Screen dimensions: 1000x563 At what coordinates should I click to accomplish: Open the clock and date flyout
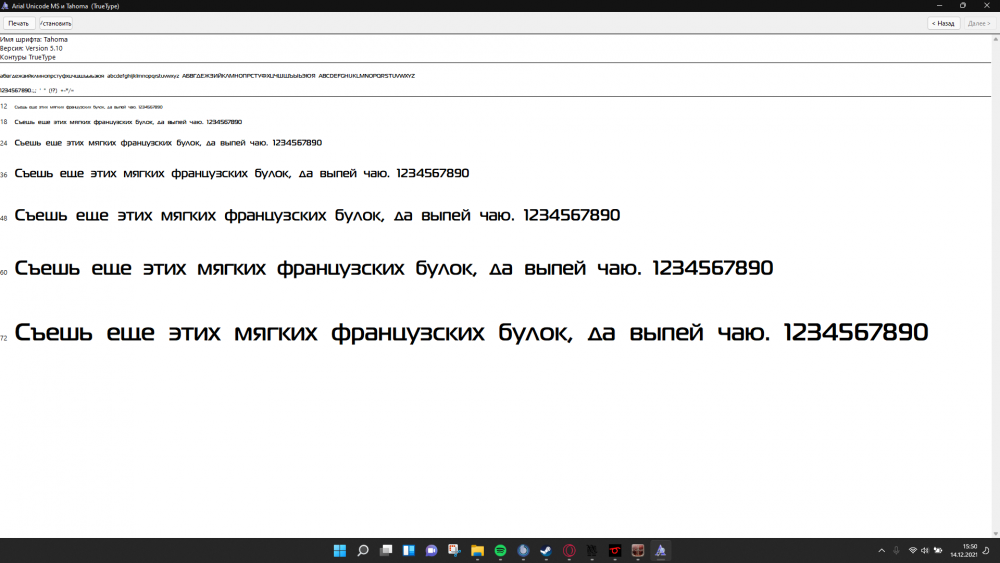(x=968, y=550)
